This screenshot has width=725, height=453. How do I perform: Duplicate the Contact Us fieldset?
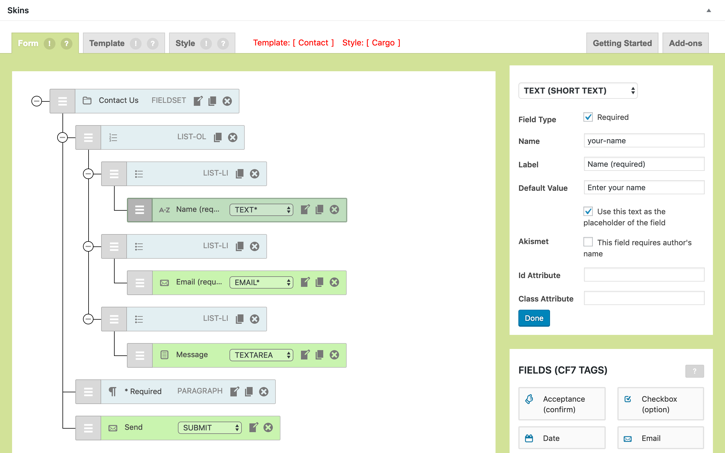point(212,101)
